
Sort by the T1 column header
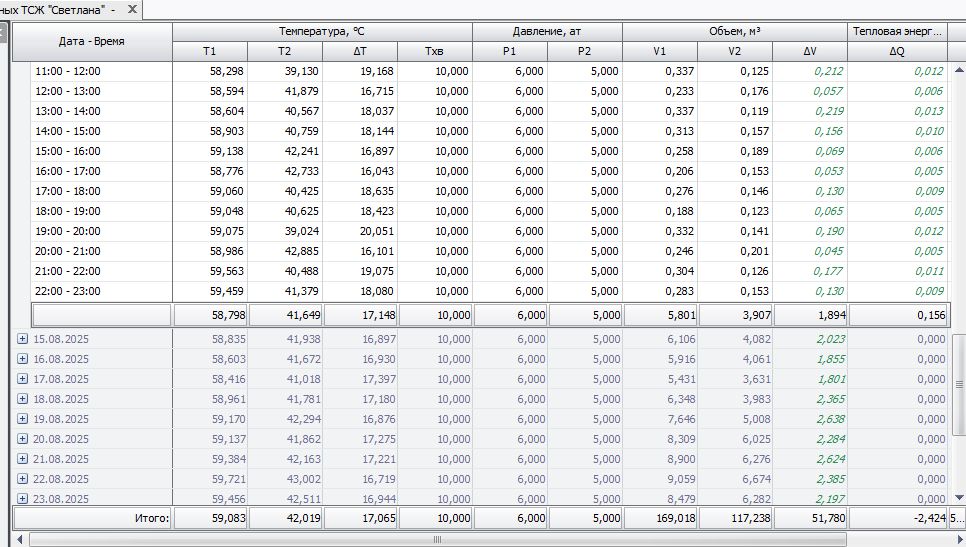[209, 51]
